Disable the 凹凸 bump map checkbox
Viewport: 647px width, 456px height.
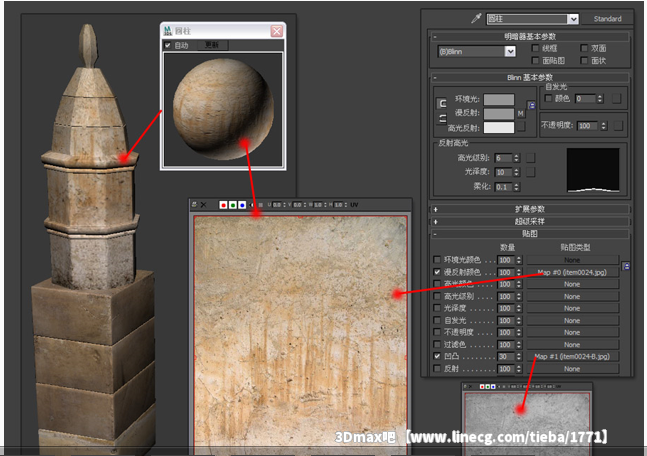pos(437,356)
